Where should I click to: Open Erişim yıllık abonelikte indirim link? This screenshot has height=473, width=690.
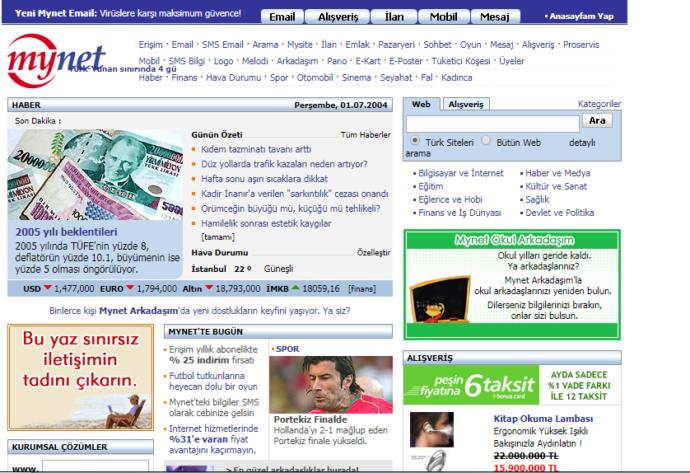(x=213, y=355)
